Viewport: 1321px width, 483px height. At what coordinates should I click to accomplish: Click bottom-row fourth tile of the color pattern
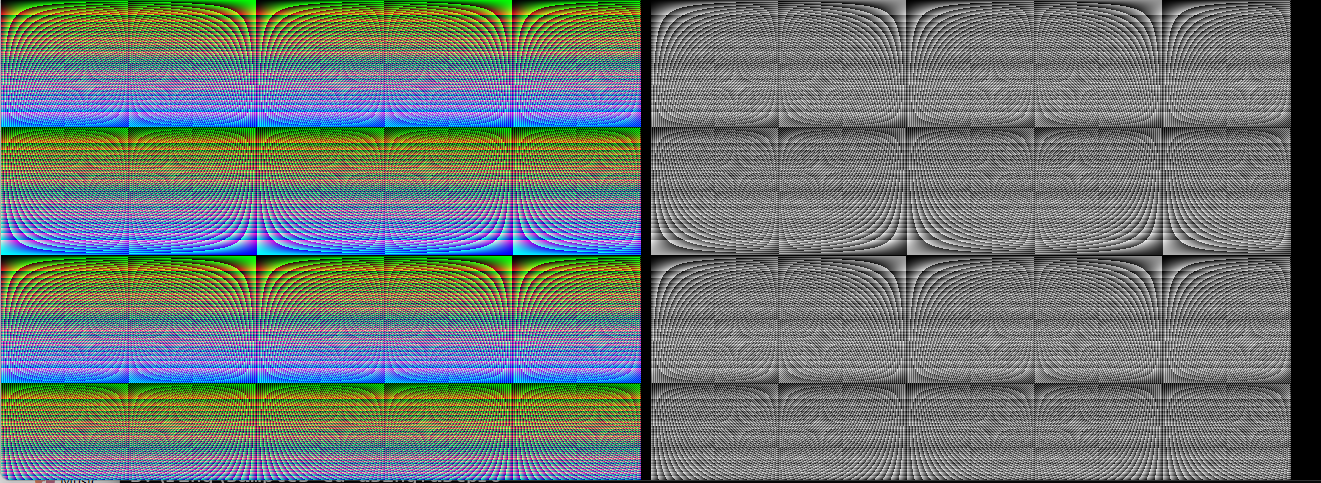448,431
